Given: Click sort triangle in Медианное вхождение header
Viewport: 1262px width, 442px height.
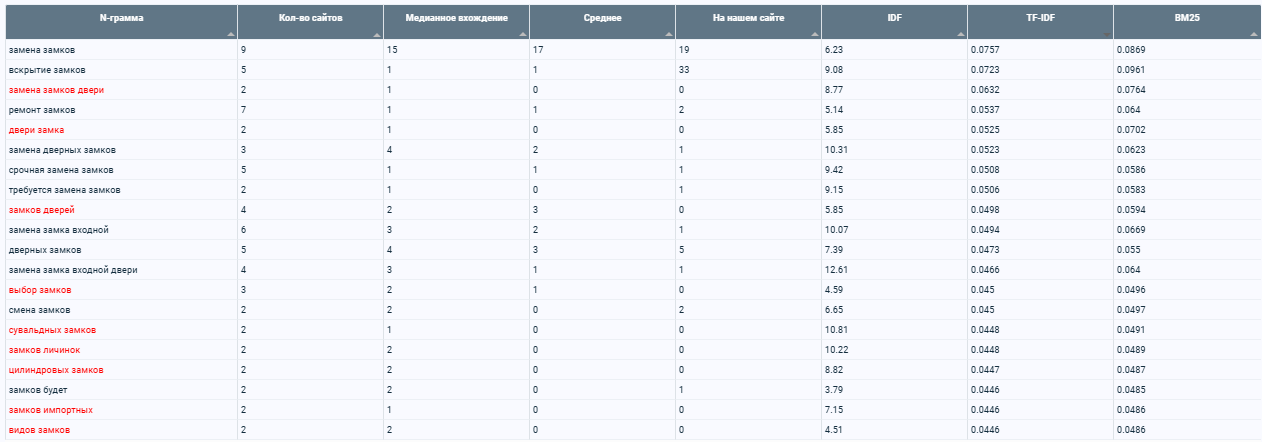Looking at the screenshot, I should point(523,34).
